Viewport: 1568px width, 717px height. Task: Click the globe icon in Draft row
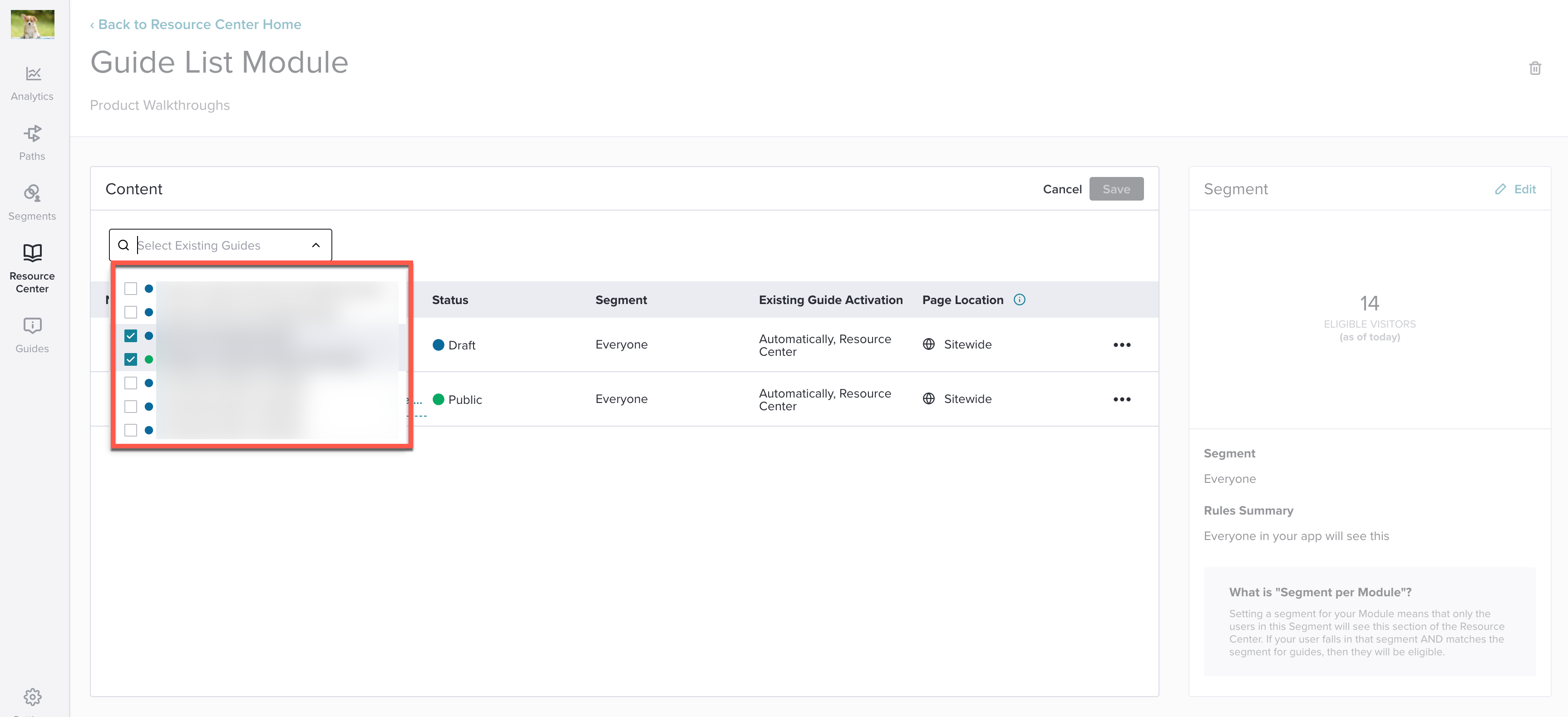click(928, 344)
